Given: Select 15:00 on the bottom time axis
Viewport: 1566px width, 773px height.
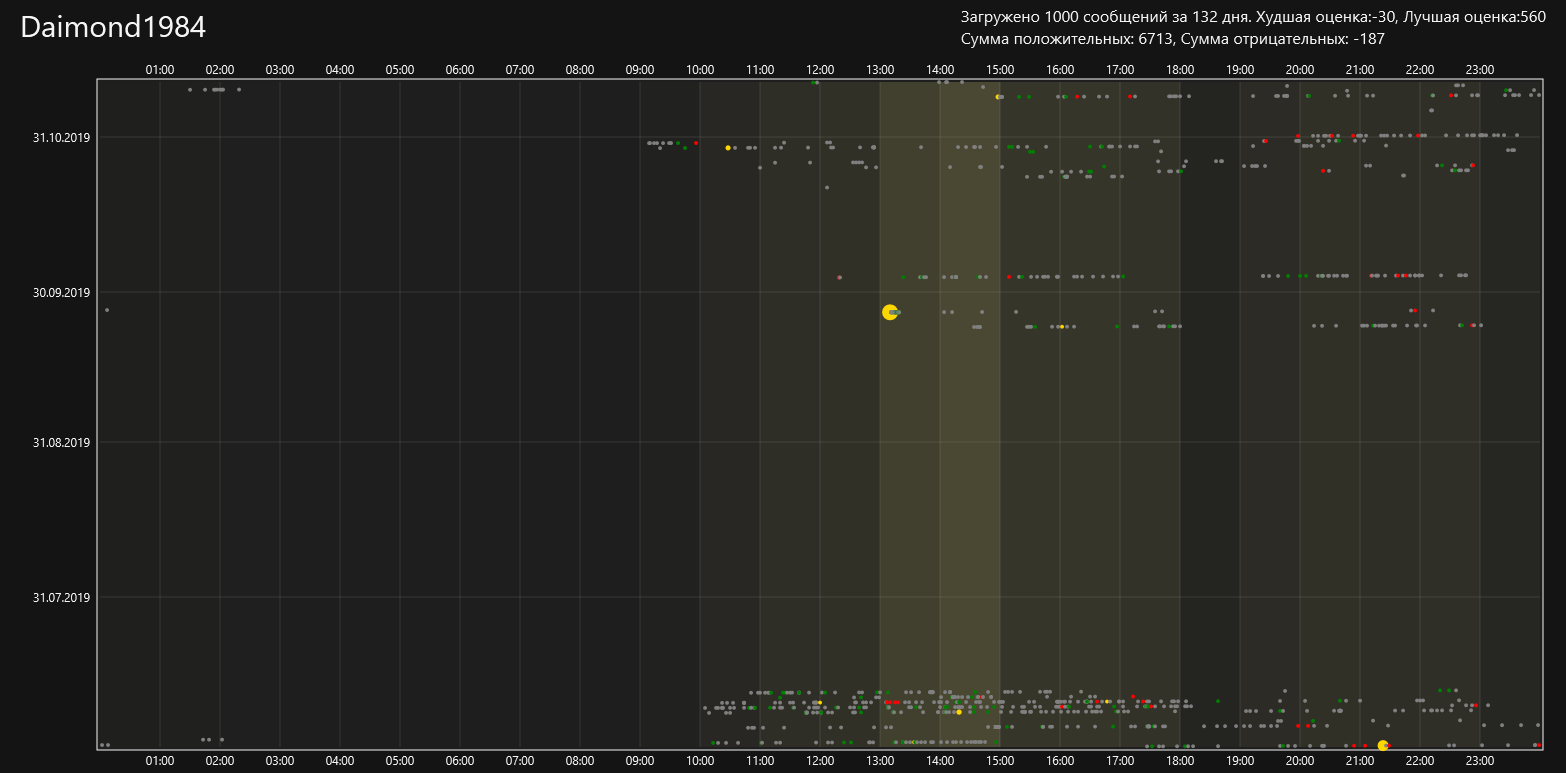Looking at the screenshot, I should [x=1000, y=761].
